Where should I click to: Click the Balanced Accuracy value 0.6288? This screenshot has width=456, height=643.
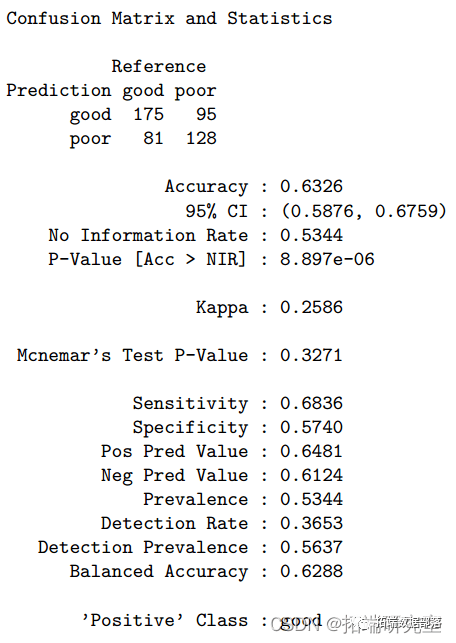311,571
